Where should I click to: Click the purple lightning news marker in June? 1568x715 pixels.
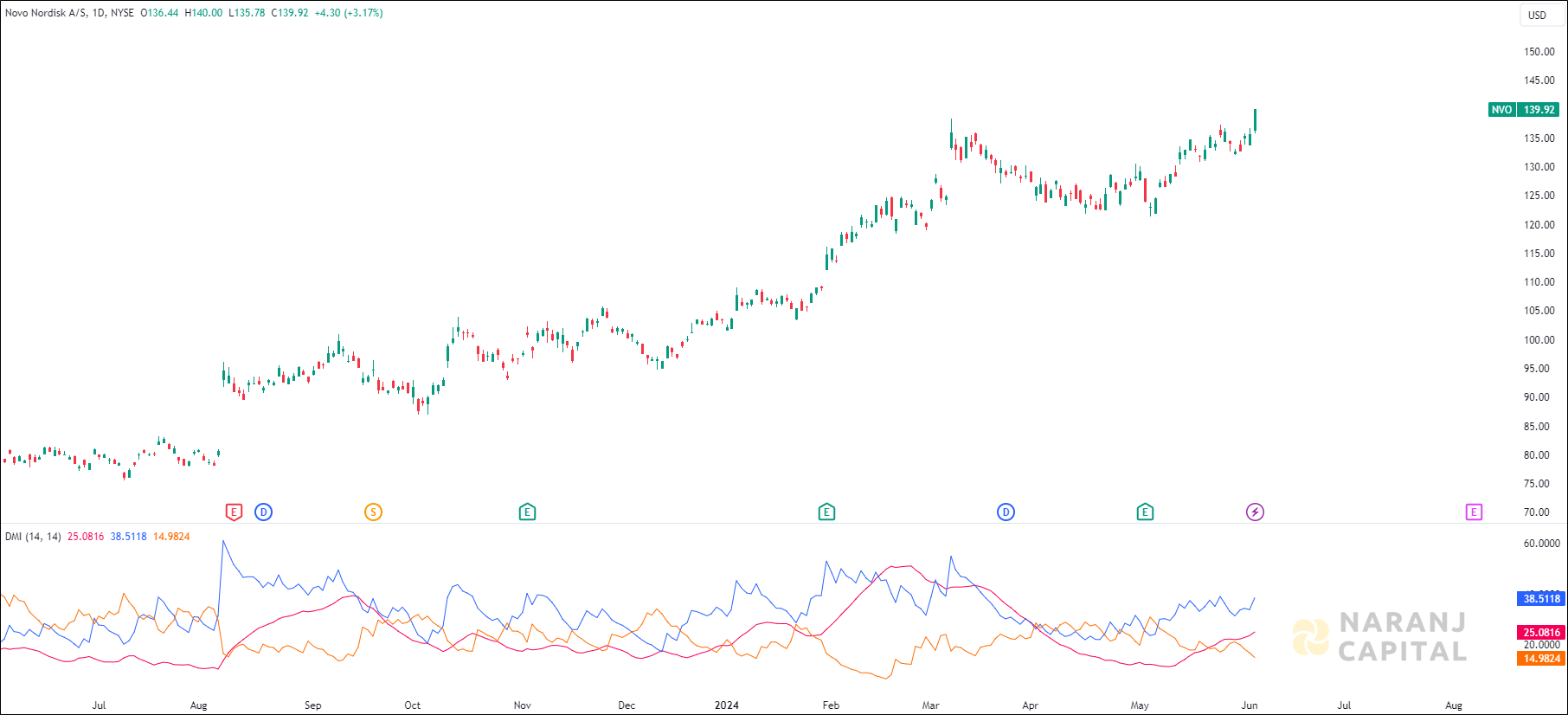coord(1255,512)
